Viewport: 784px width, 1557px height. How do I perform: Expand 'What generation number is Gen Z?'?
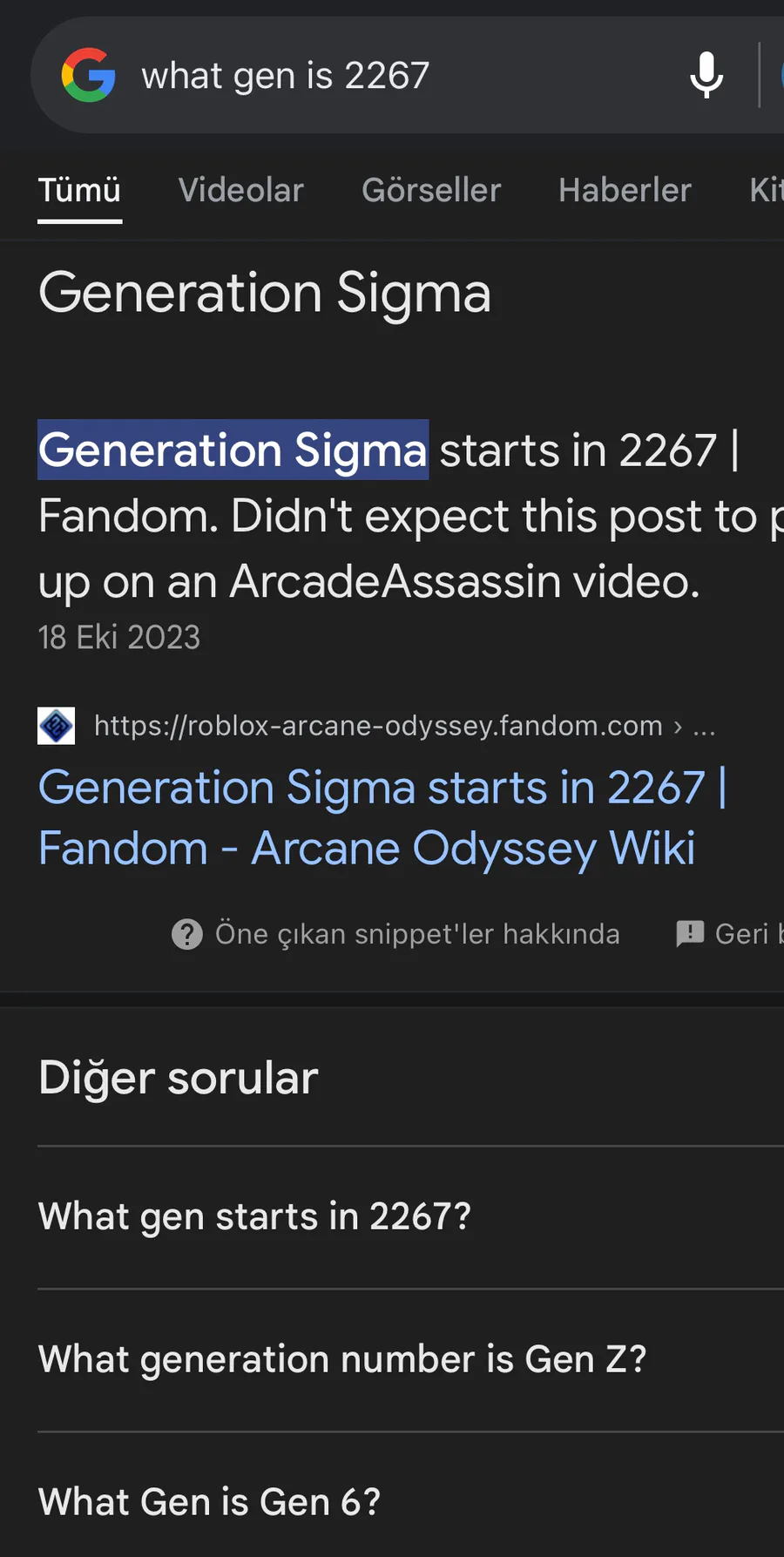[342, 1359]
